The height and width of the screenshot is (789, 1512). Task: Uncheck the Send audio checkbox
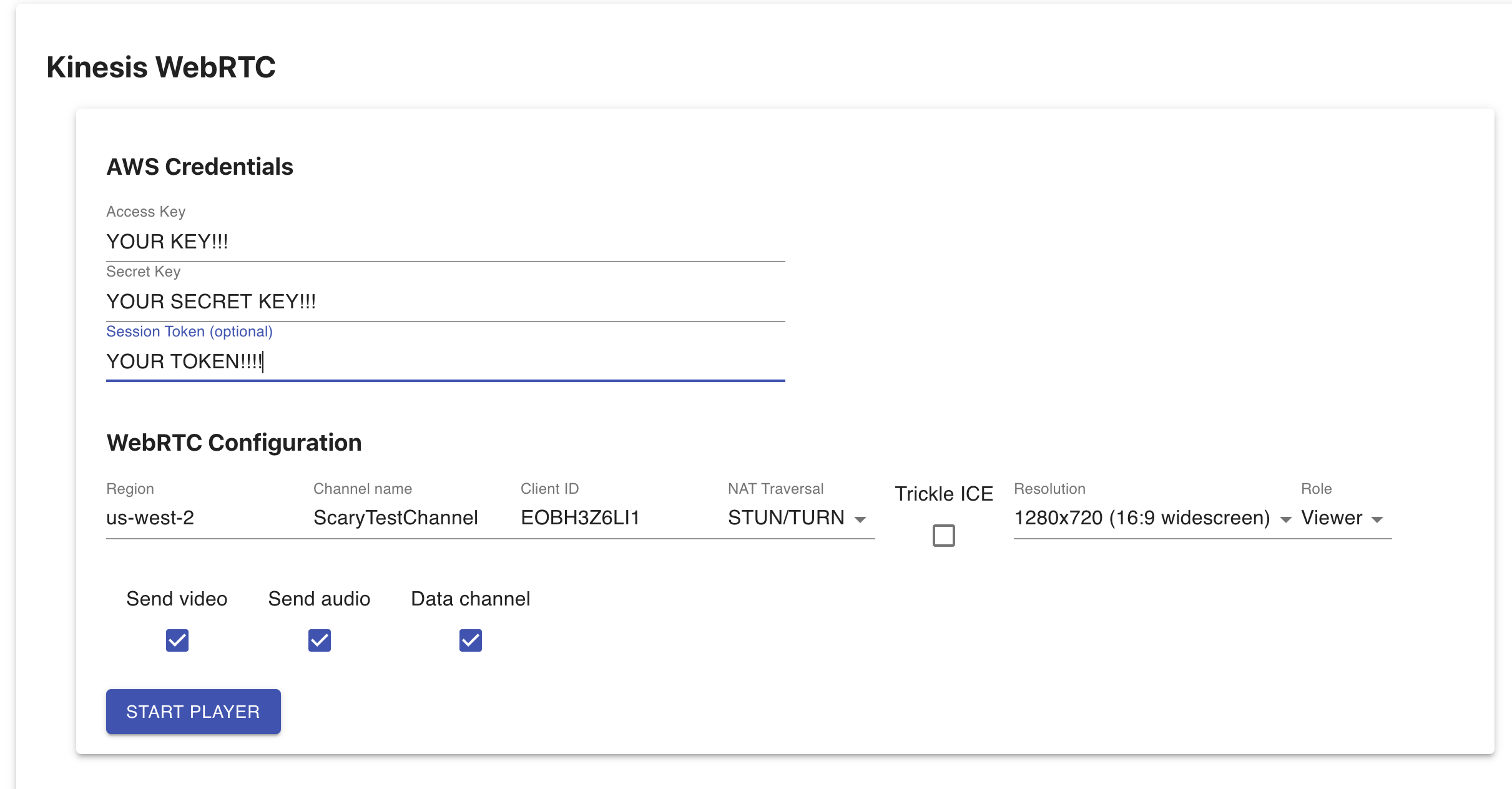click(x=320, y=640)
